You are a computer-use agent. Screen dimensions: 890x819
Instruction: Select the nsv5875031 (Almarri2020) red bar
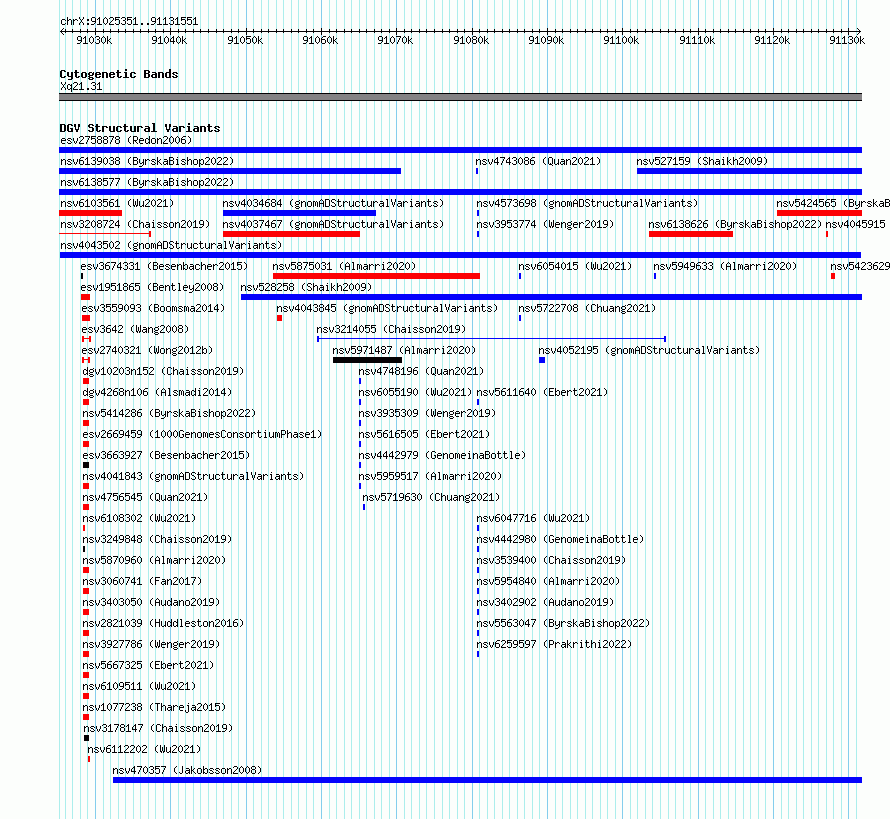coord(376,276)
